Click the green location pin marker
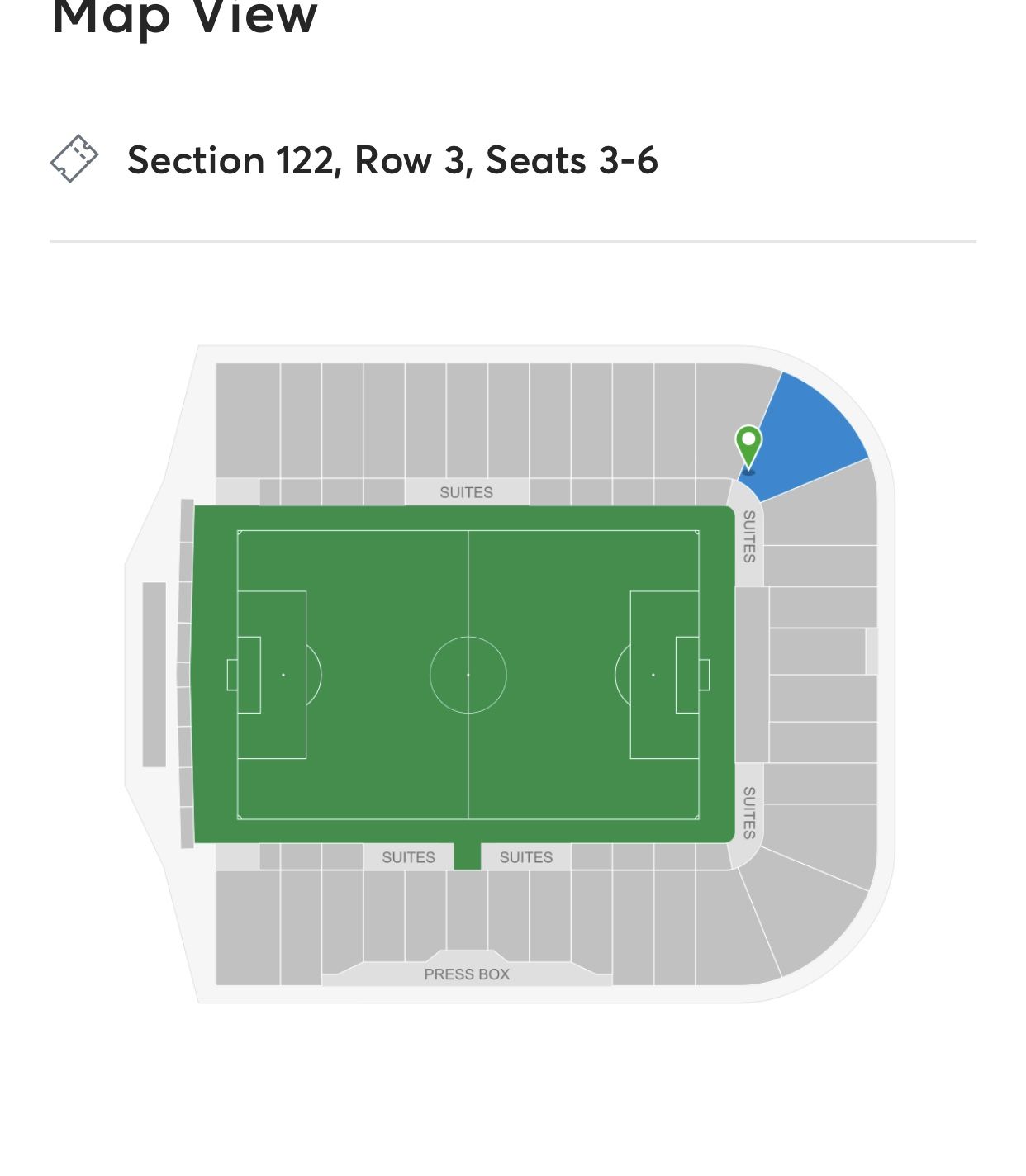The width and height of the screenshot is (1026, 1176). coord(748,448)
